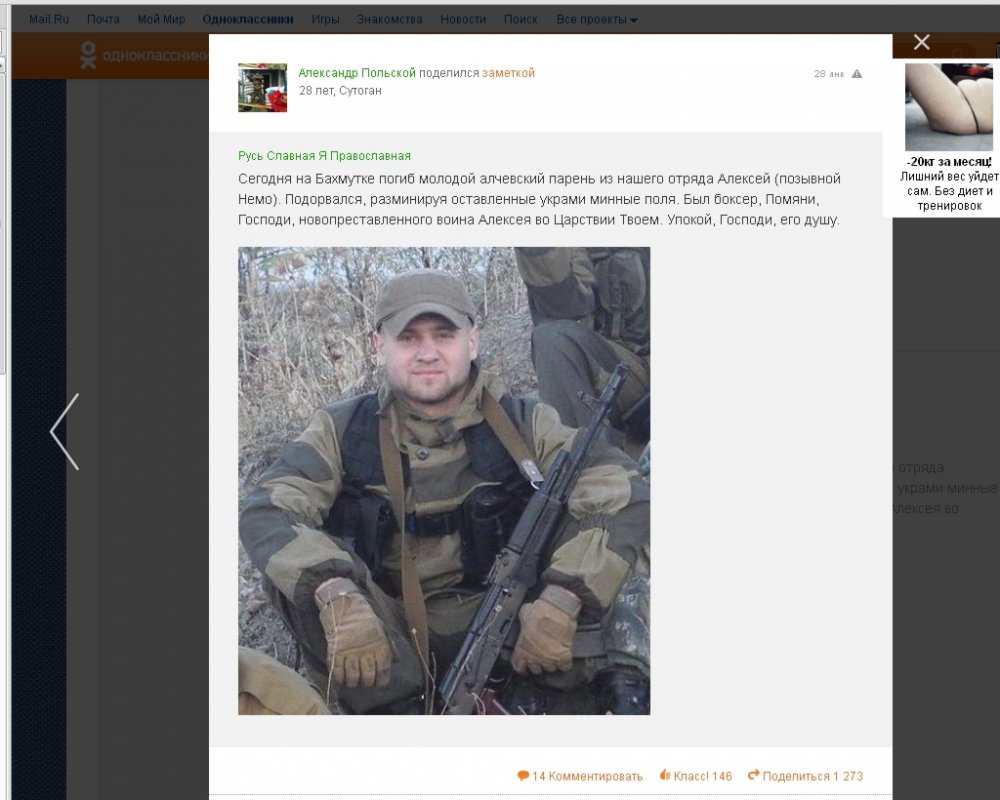Open the Mail.Ru link
The width and height of the screenshot is (1000, 800).
(49, 20)
